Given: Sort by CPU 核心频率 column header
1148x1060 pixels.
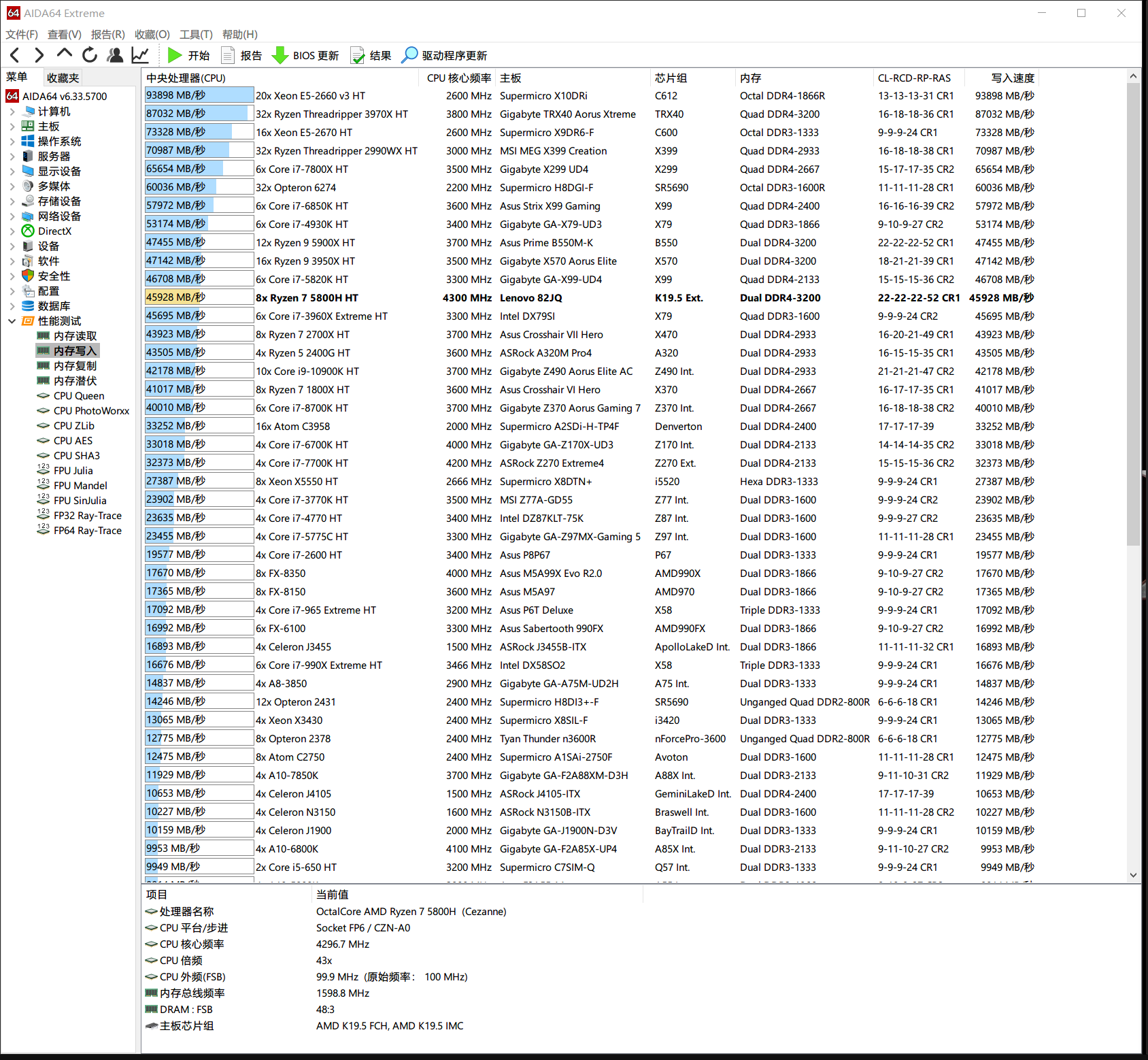Looking at the screenshot, I should point(458,78).
